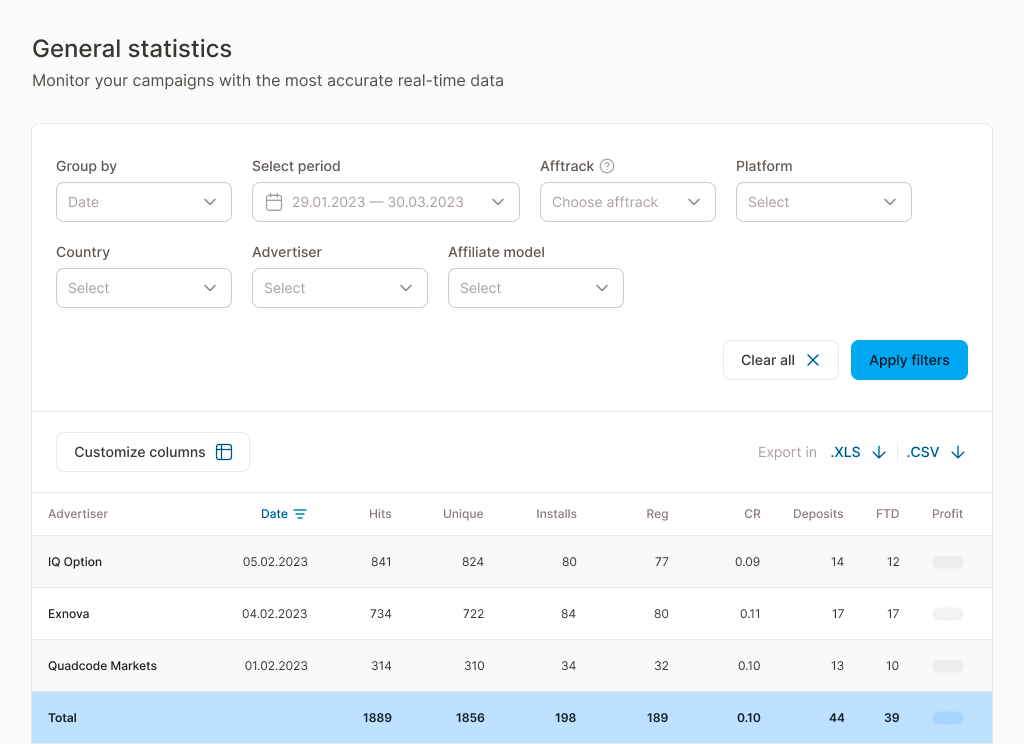The height and width of the screenshot is (744, 1024).
Task: Click the sort icon beside Date header
Action: pos(300,514)
